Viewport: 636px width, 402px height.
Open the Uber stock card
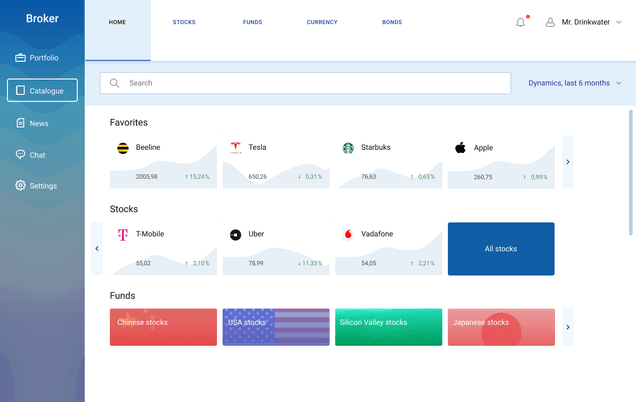coord(276,248)
